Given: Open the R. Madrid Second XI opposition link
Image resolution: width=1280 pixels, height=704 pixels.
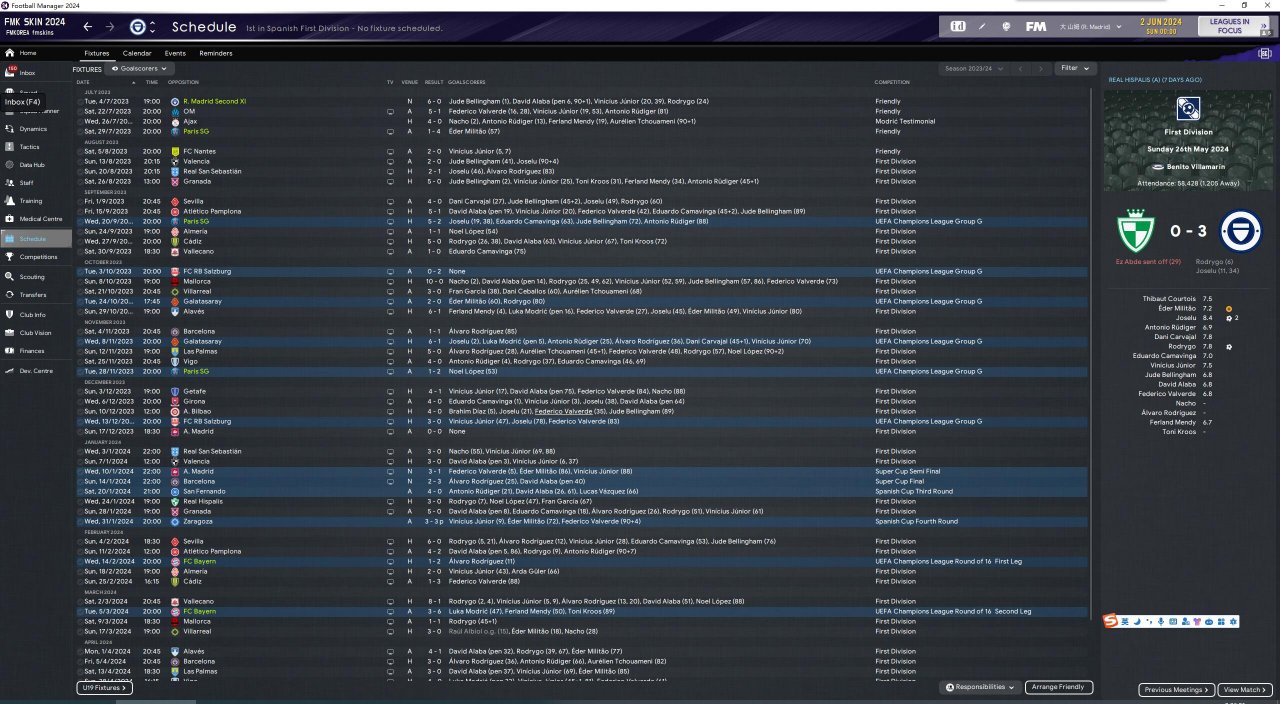Looking at the screenshot, I should (214, 101).
